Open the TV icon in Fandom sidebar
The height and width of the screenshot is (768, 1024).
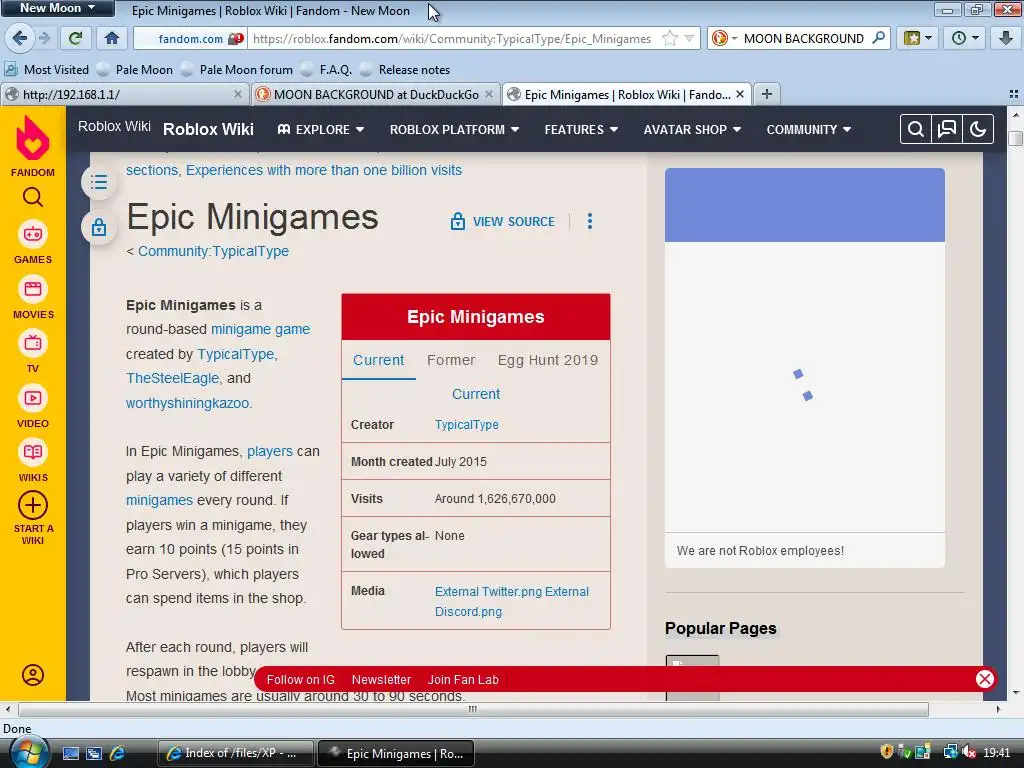33,343
